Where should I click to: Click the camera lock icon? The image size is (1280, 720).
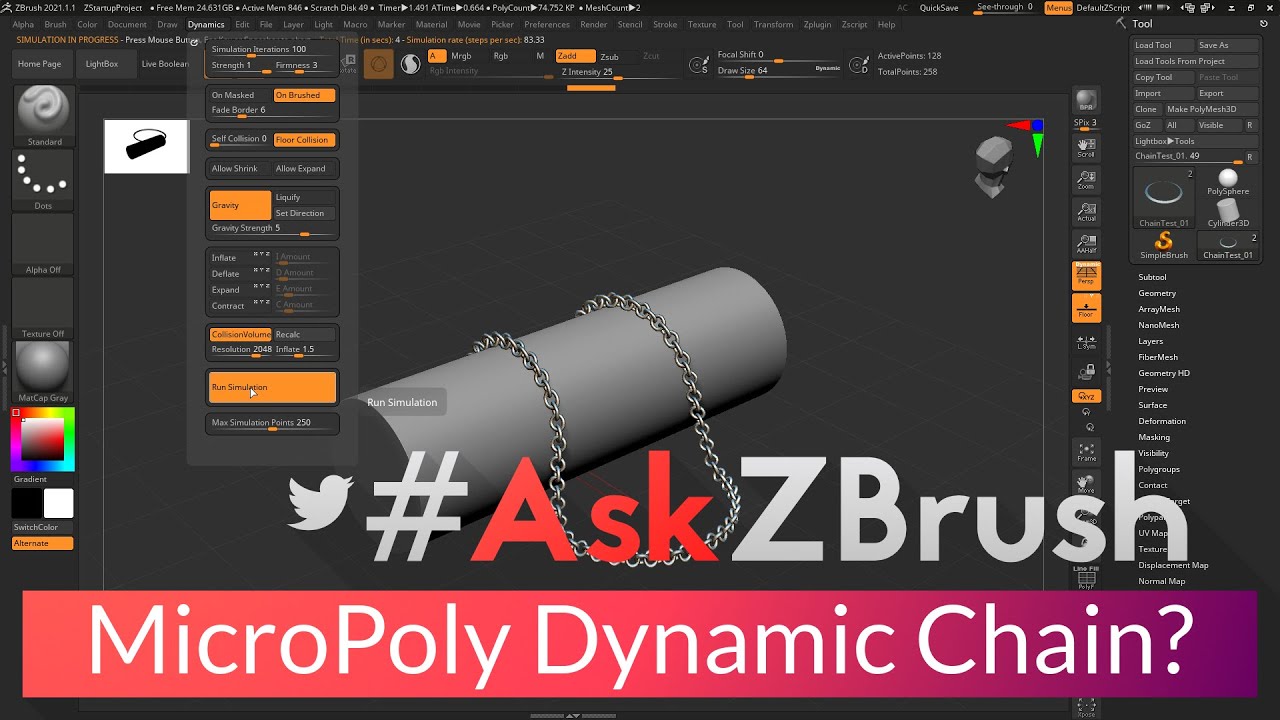[1086, 372]
